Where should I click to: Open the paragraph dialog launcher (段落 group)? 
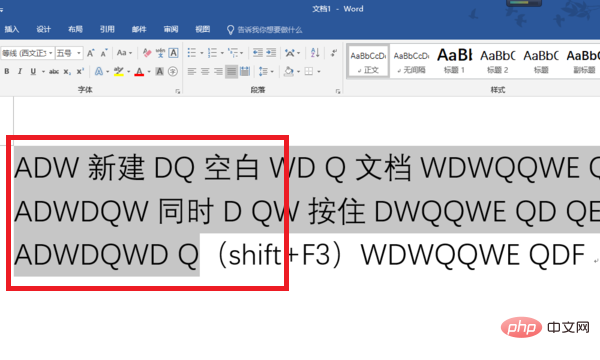pos(338,91)
